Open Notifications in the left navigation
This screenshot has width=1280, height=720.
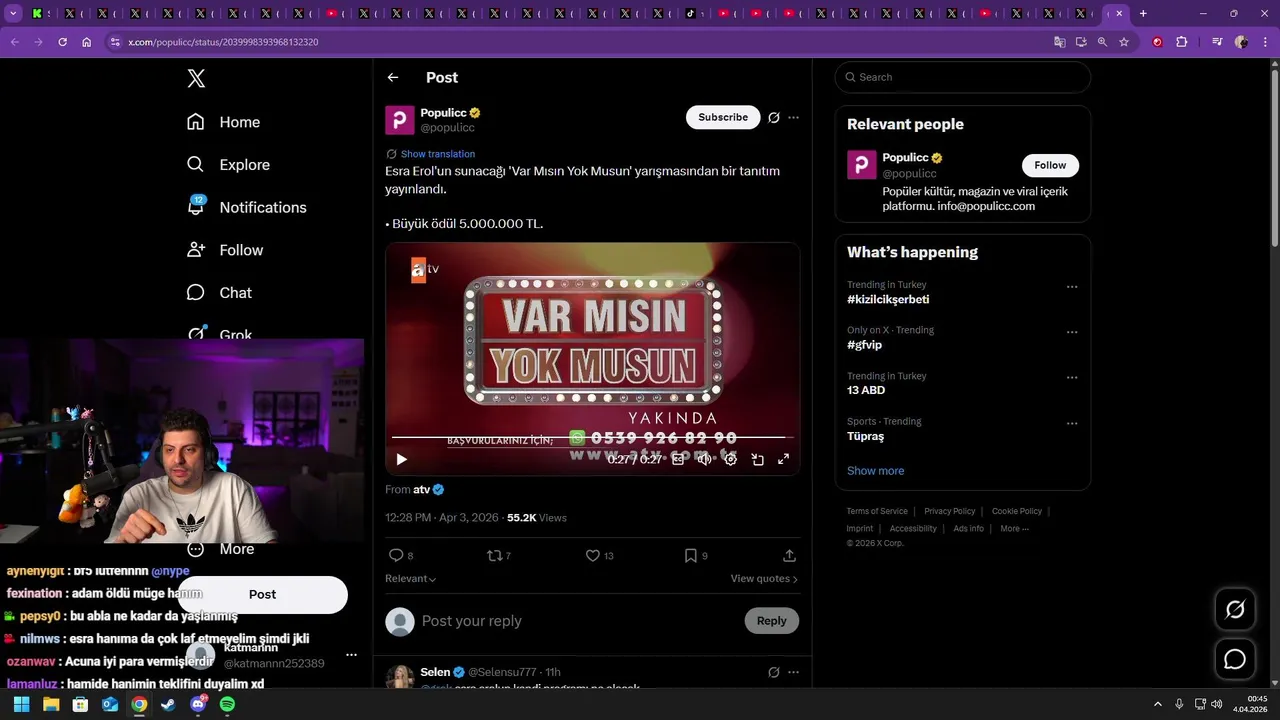coord(246,207)
